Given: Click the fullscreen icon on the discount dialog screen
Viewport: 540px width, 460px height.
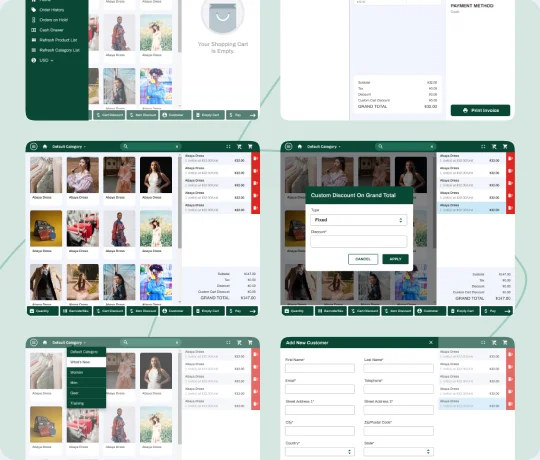Looking at the screenshot, I should [483, 147].
